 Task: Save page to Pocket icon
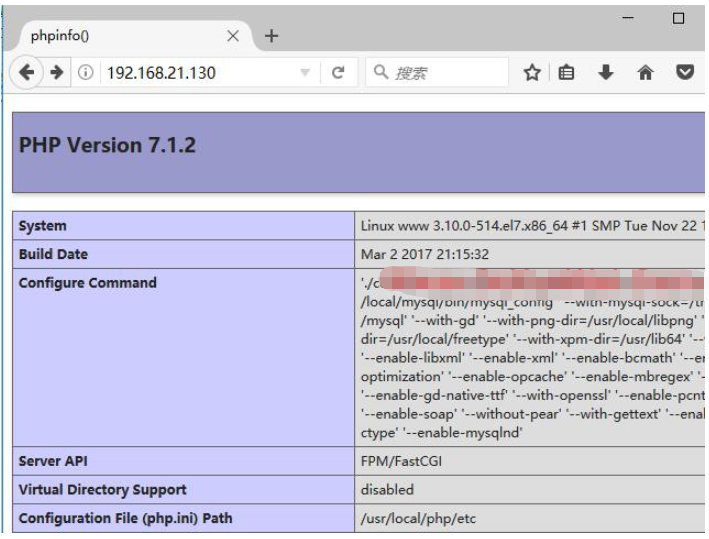[685, 72]
